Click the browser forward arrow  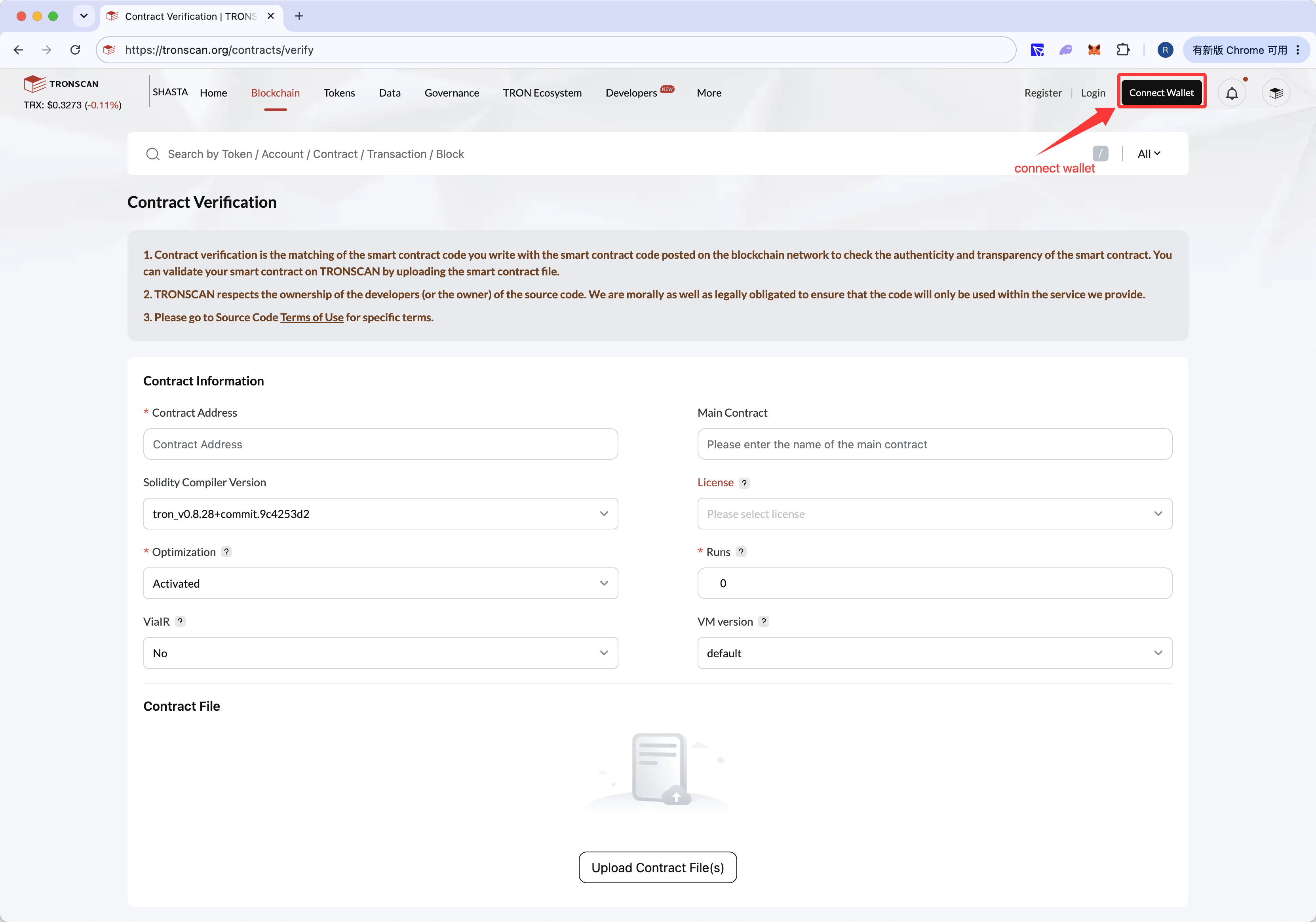46,50
